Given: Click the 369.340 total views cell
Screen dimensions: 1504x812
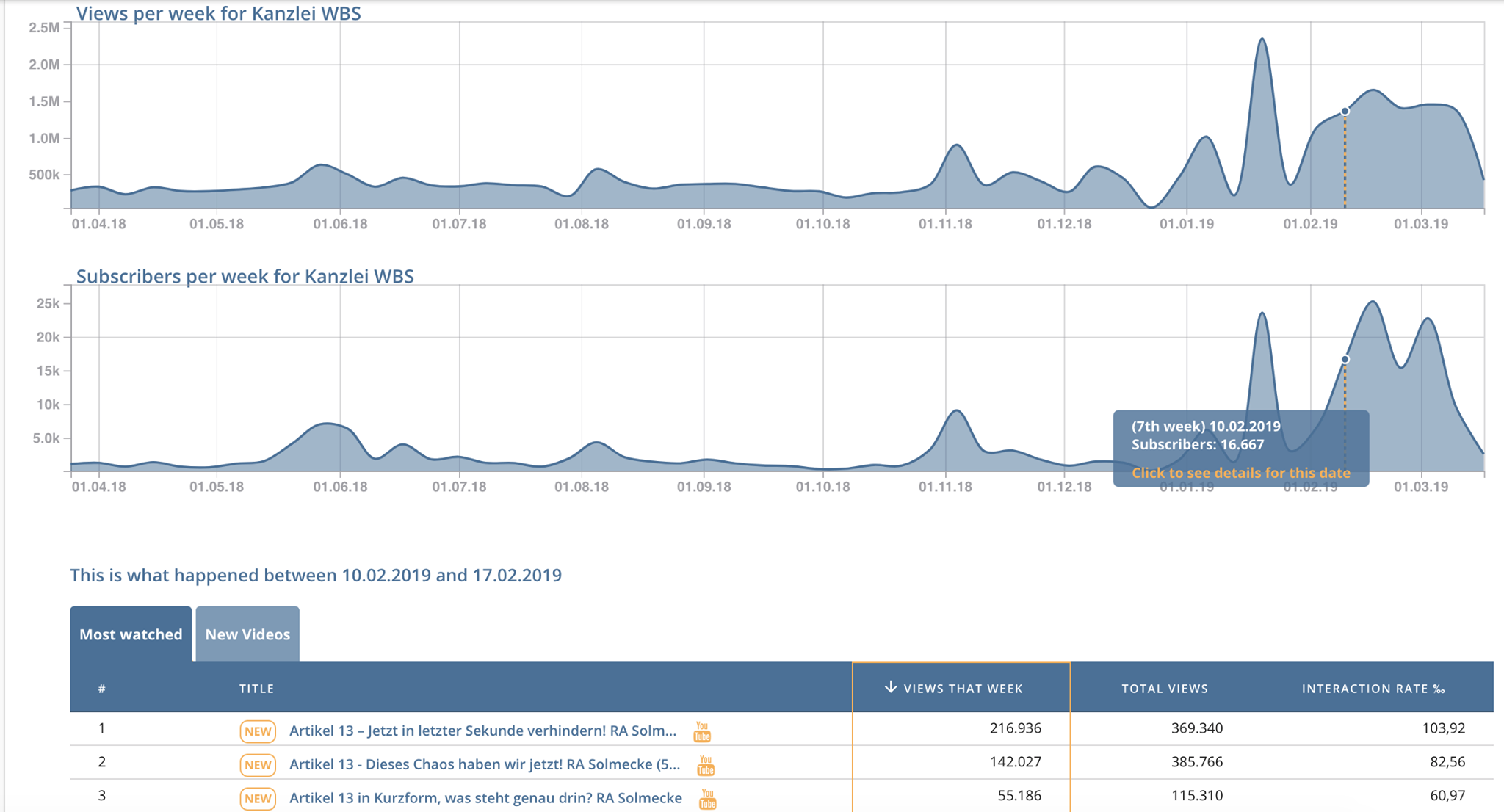Looking at the screenshot, I should click(1197, 728).
